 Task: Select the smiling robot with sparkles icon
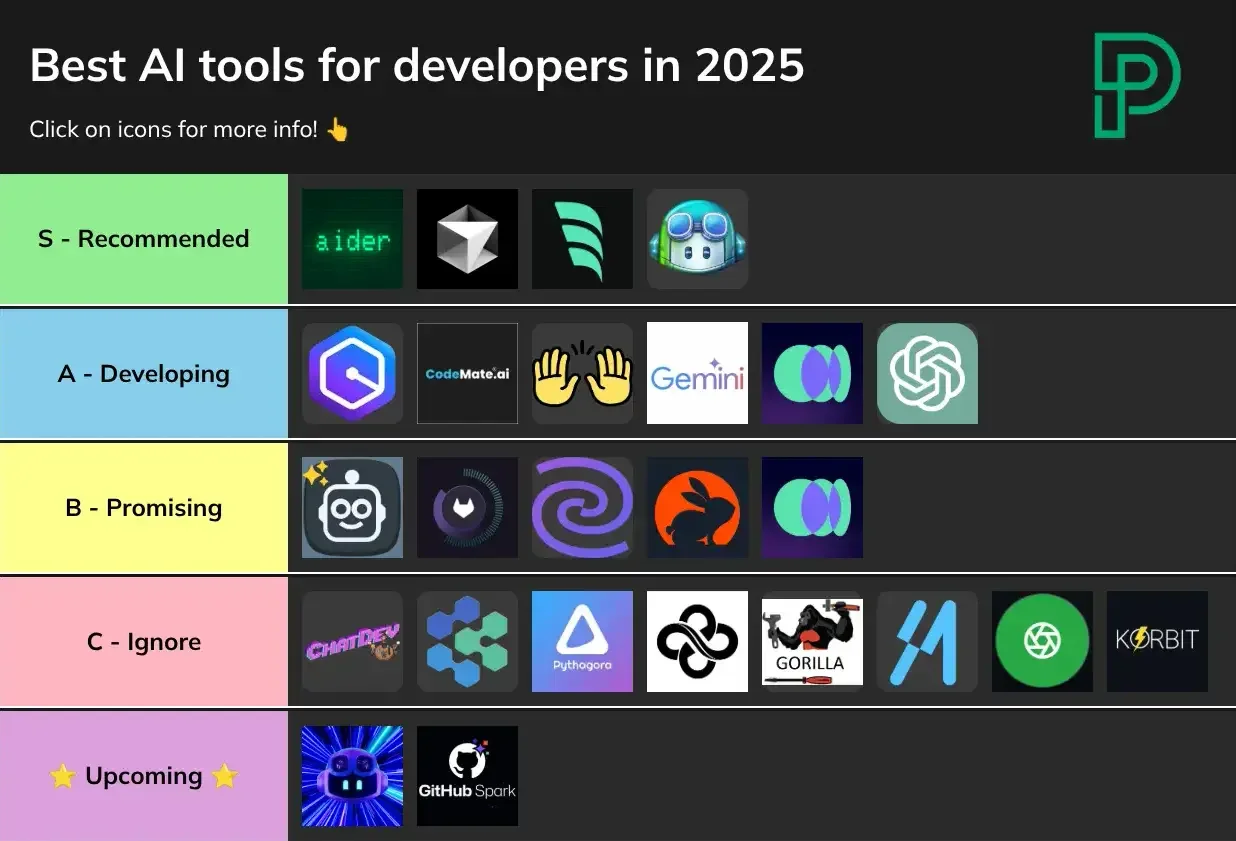352,507
